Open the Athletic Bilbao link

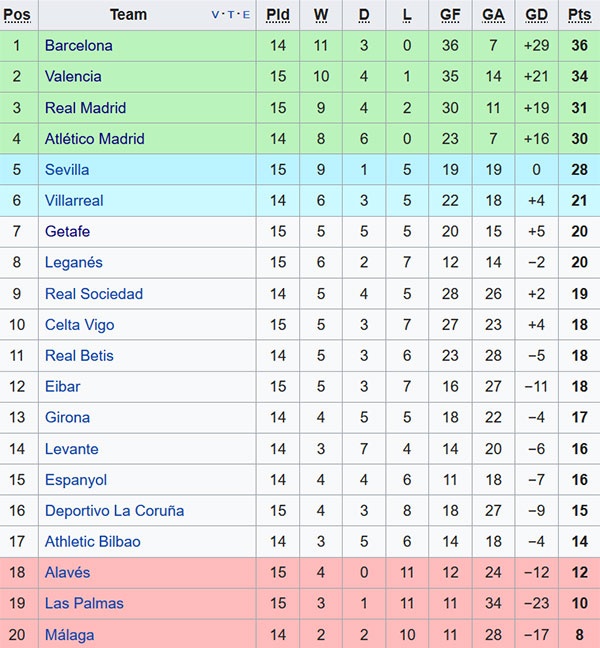(93, 541)
